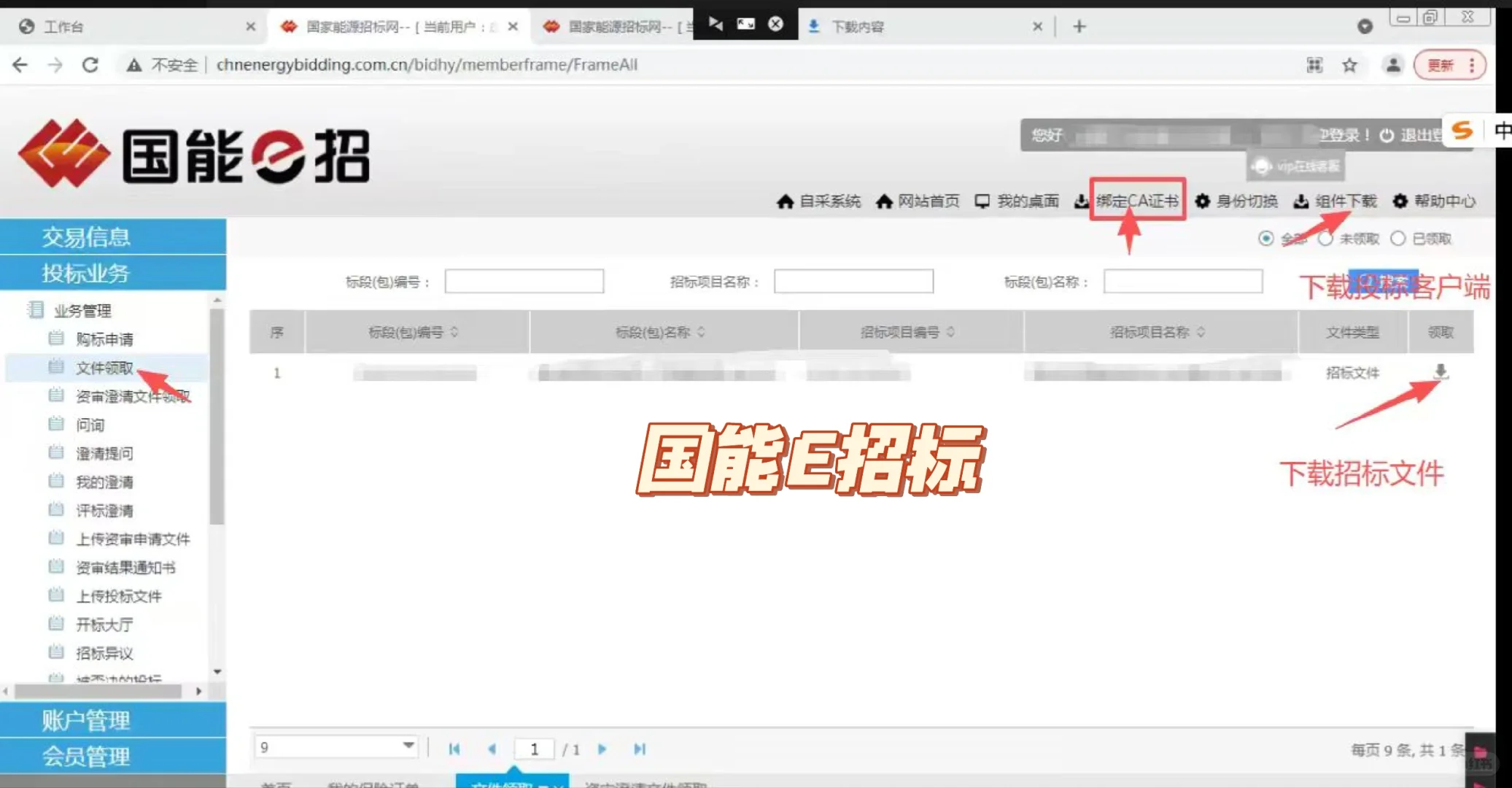The image size is (1512, 788).
Task: Click the 身份切换 identity switch icon
Action: [x=1235, y=201]
